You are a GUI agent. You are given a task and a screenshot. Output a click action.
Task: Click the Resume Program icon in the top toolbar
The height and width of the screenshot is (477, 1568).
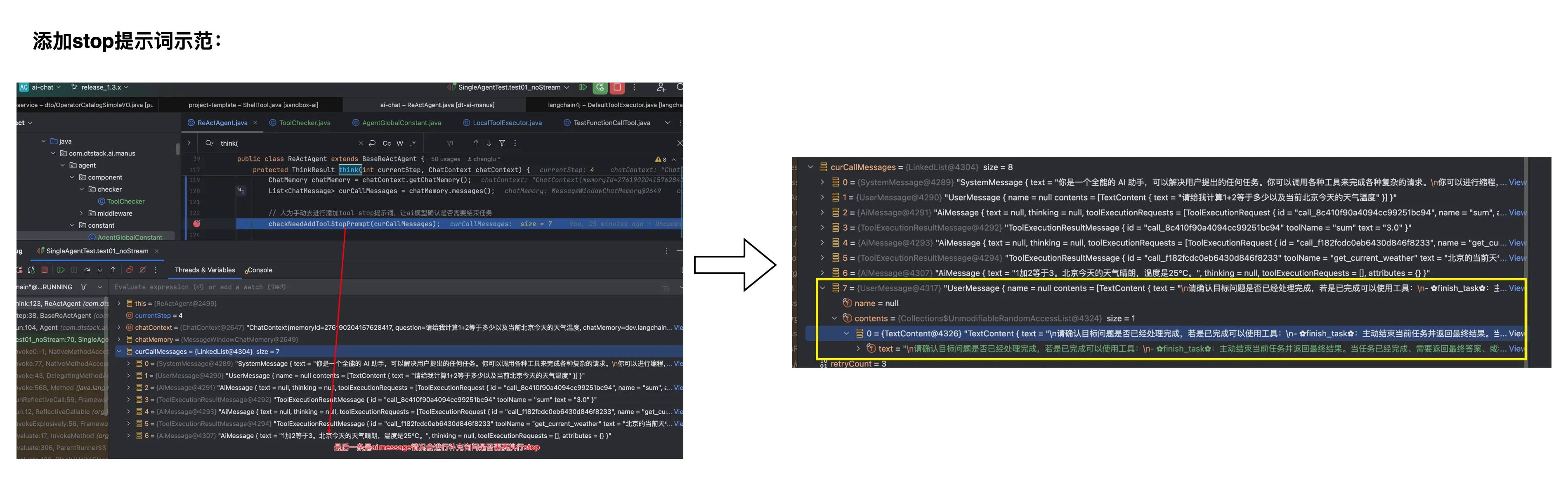(x=583, y=87)
